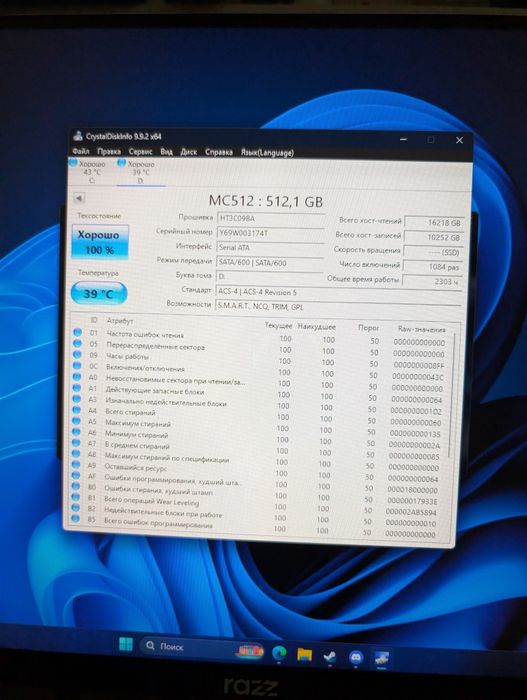
Task: Click the serial number field Y69W003174T
Action: 271,233
